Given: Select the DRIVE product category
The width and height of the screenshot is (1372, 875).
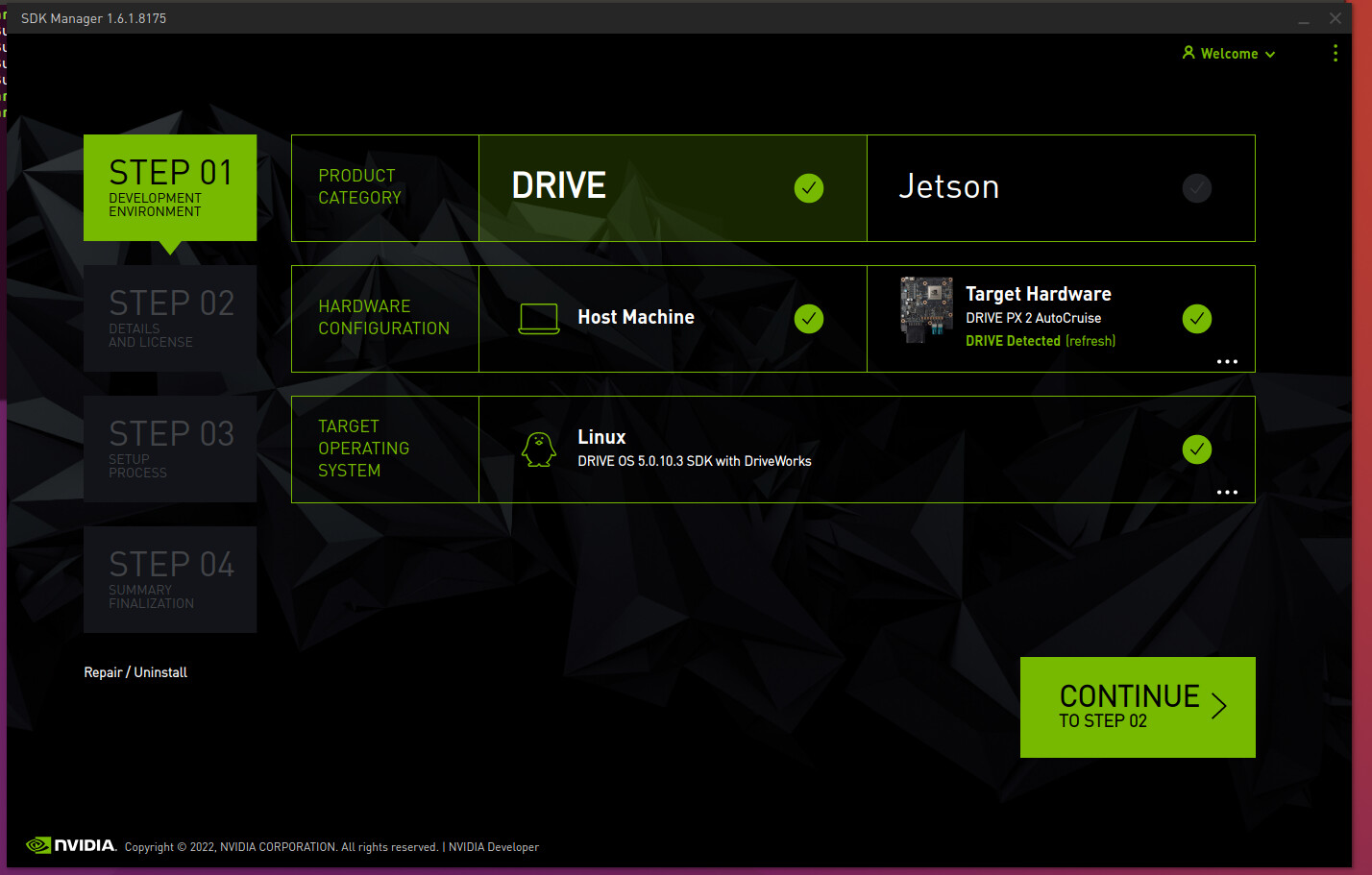Looking at the screenshot, I should 673,187.
